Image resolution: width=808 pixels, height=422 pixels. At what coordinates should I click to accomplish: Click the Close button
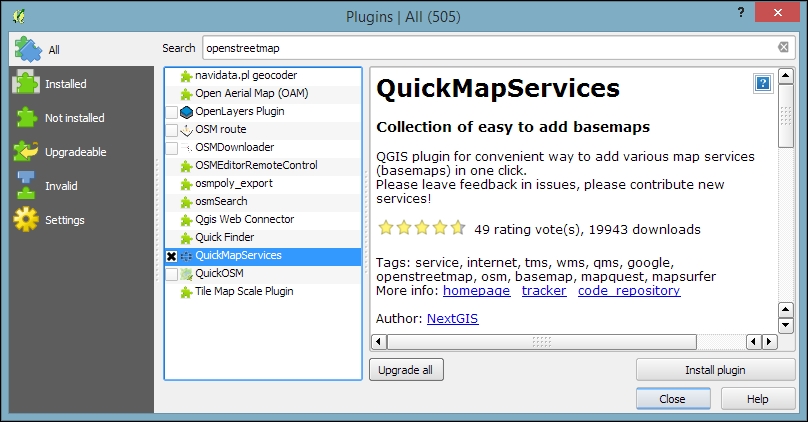point(673,398)
